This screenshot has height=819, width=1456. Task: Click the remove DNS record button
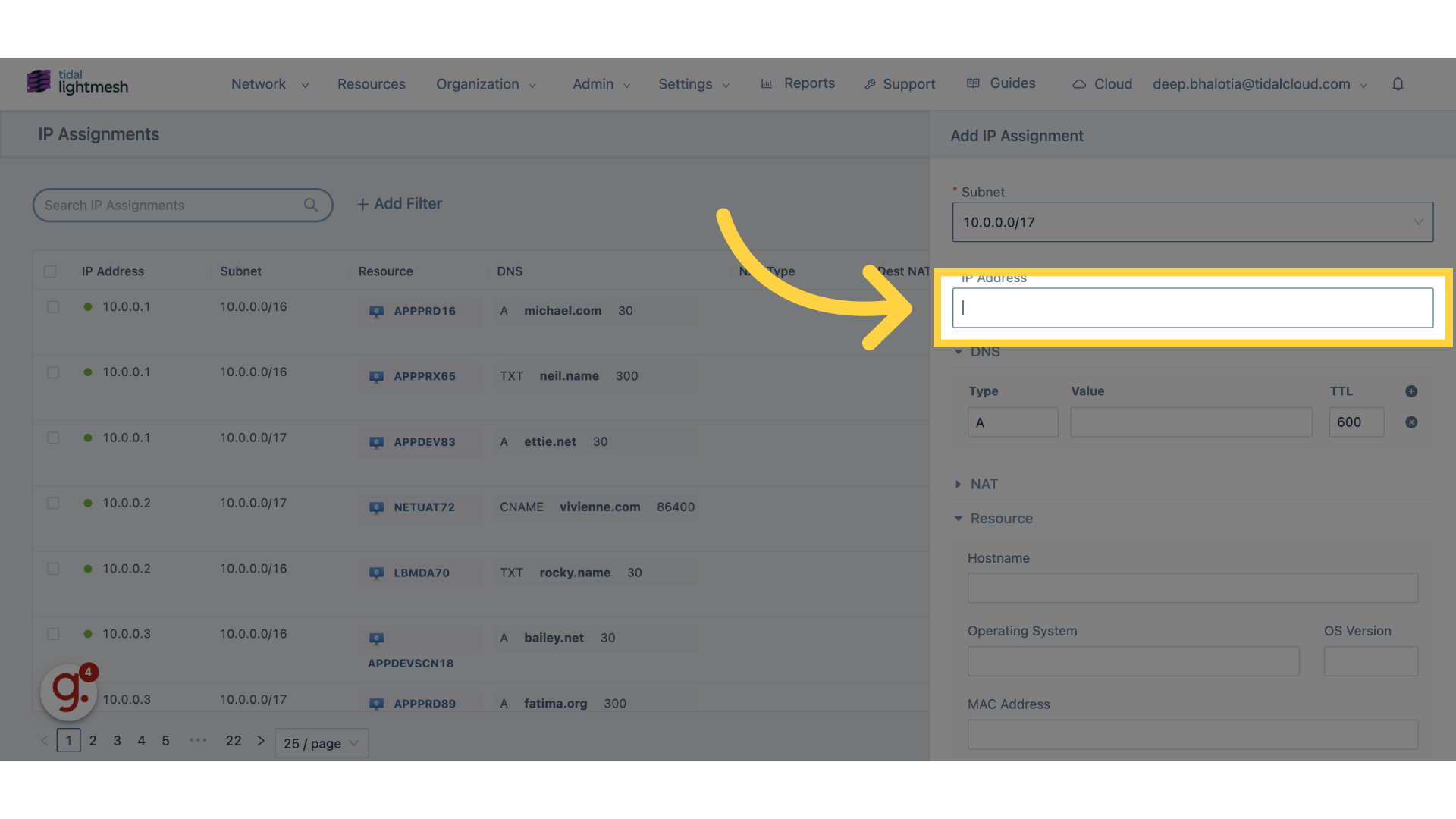tap(1411, 422)
